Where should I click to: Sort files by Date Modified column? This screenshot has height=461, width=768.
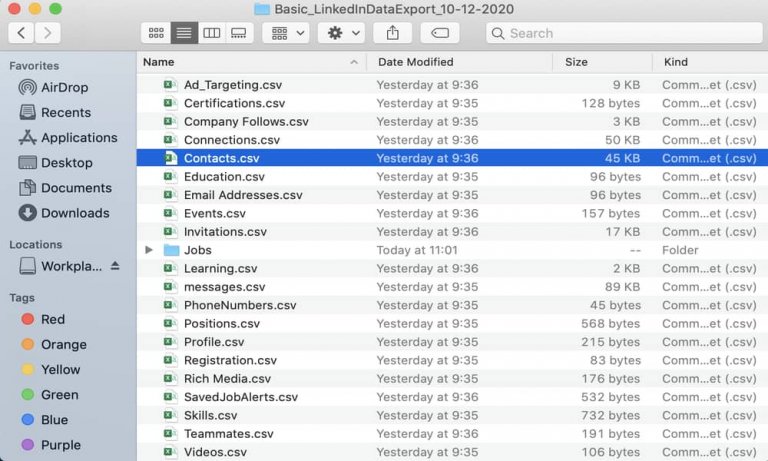coord(415,62)
